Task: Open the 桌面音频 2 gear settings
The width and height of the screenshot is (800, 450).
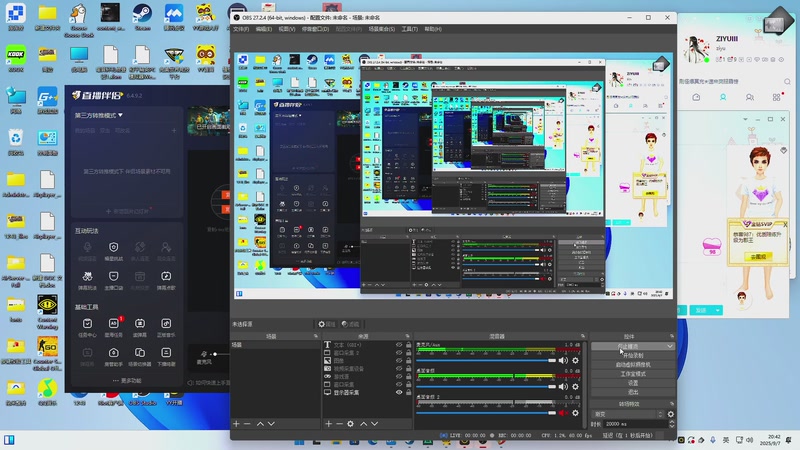Action: (576, 413)
